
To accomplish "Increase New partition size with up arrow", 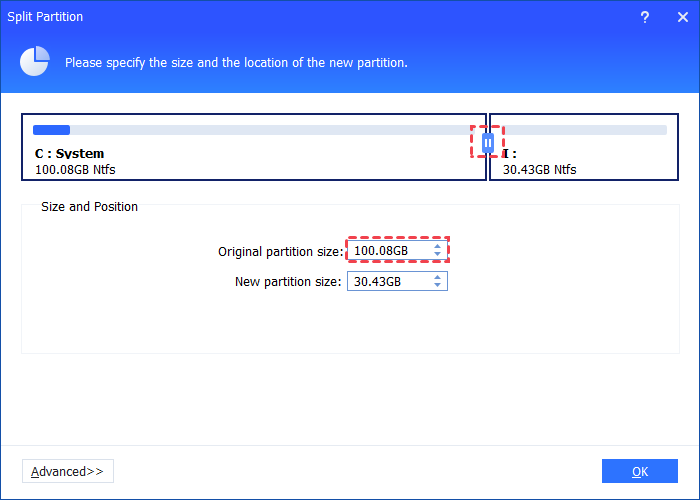I will [438, 277].
